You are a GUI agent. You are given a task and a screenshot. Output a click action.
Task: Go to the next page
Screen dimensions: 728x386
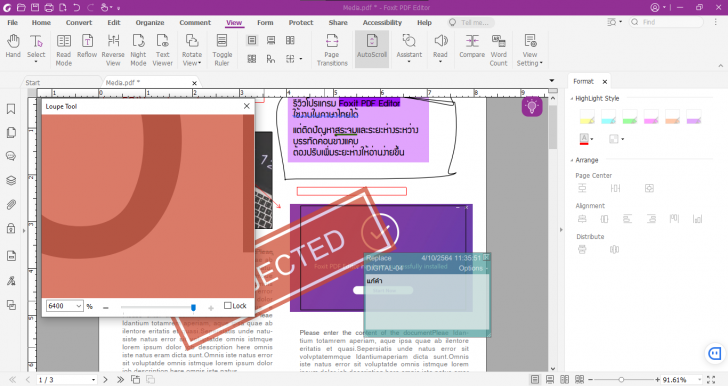(x=105, y=379)
